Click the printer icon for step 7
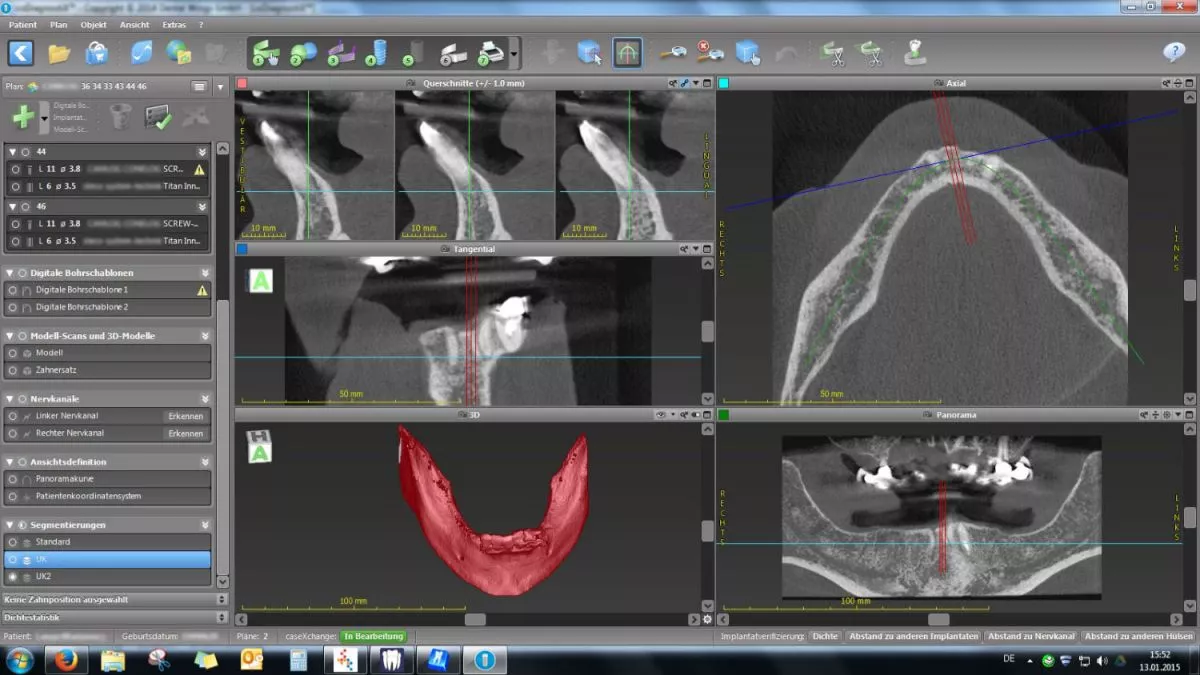 pyautogui.click(x=490, y=53)
